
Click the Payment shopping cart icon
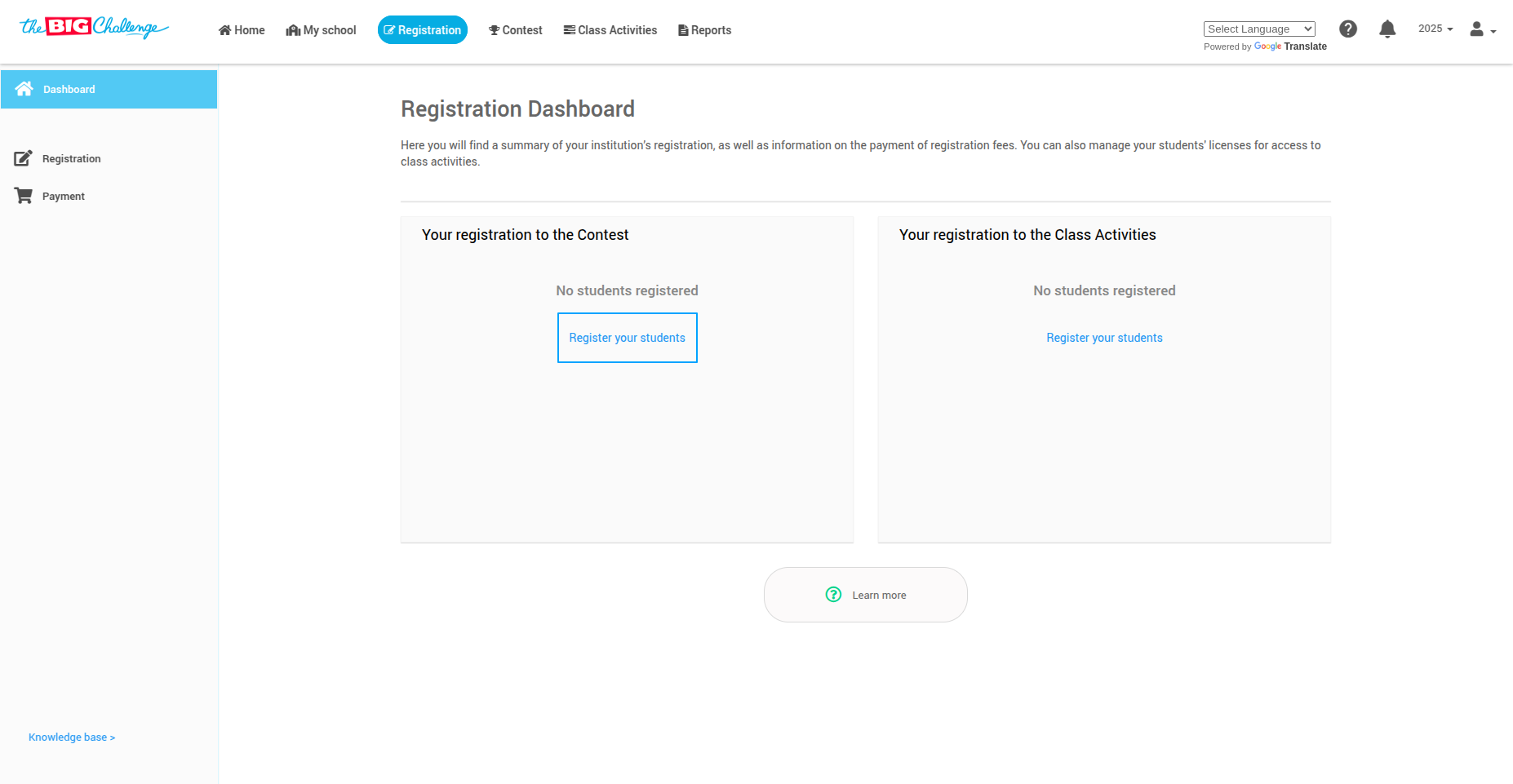23,196
